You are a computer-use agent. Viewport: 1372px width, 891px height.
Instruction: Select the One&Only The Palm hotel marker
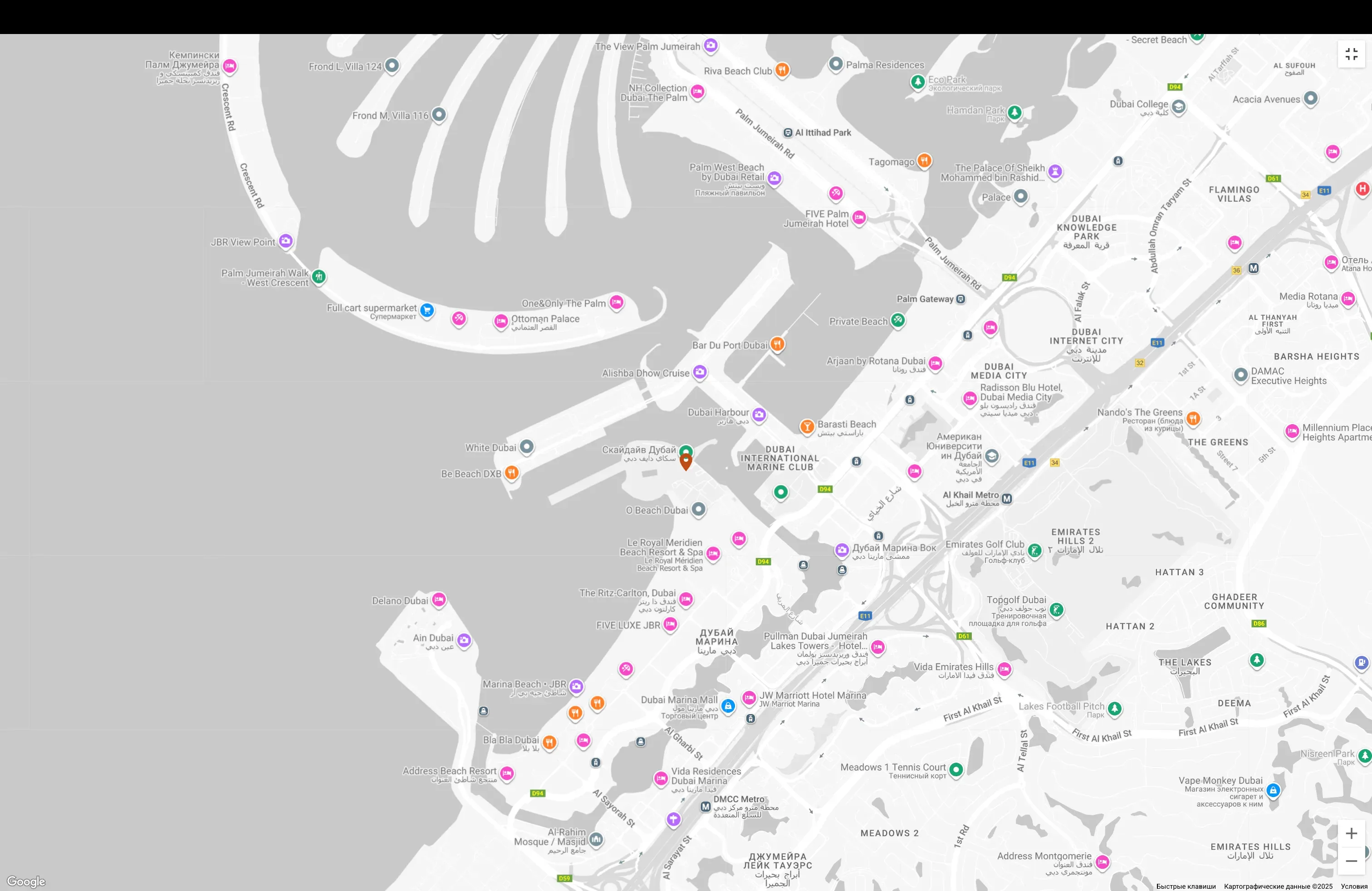pos(616,302)
